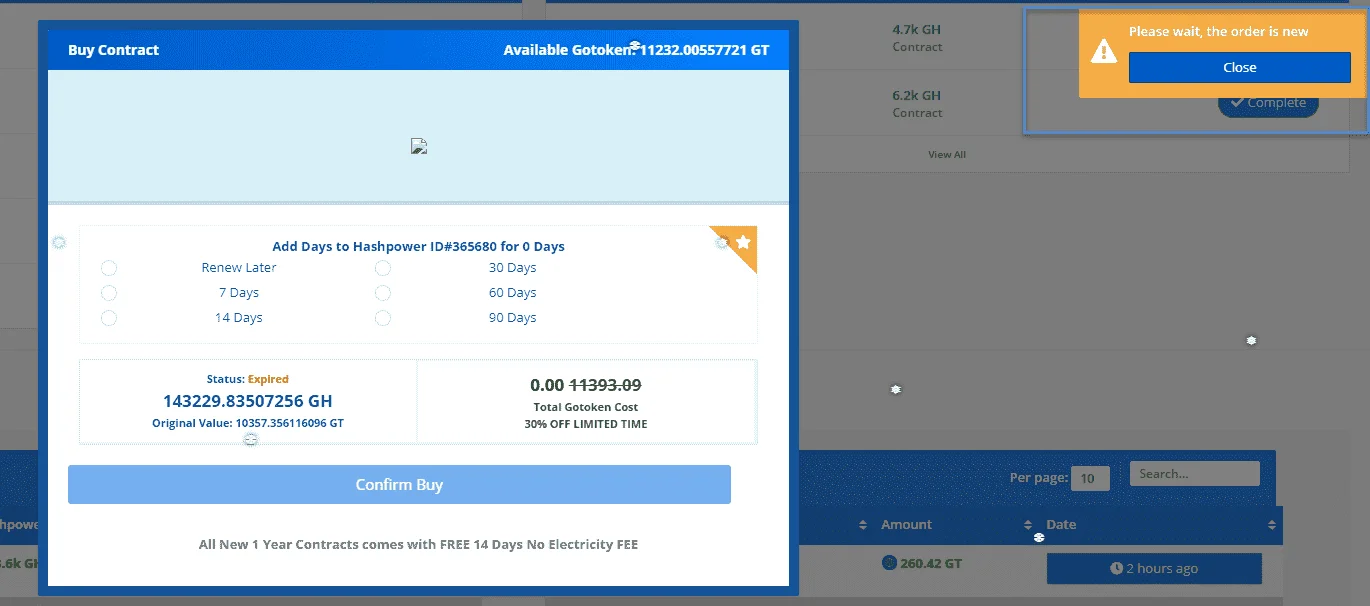Click the Gotoken coin icon beside 260.42 GT
The image size is (1370, 606).
(889, 563)
